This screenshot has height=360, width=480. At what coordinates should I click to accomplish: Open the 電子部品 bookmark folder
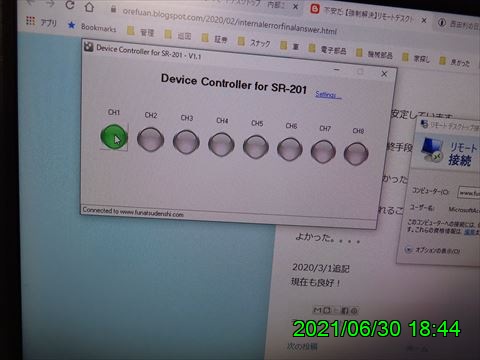(x=327, y=49)
